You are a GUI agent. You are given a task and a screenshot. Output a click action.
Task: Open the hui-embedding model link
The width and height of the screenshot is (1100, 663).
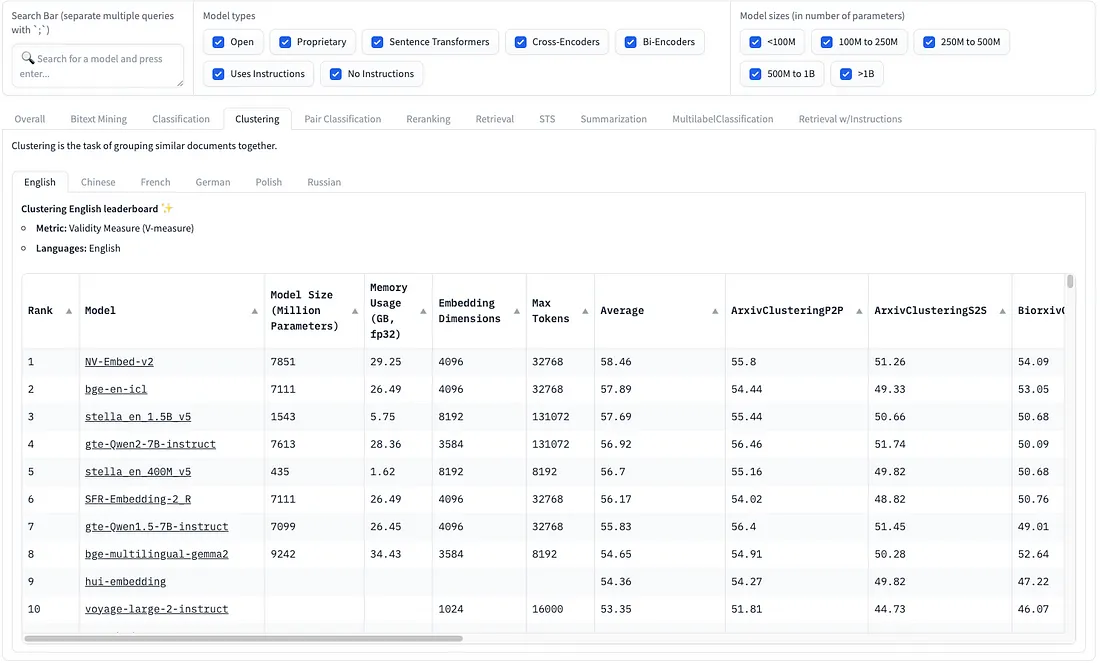(x=126, y=582)
